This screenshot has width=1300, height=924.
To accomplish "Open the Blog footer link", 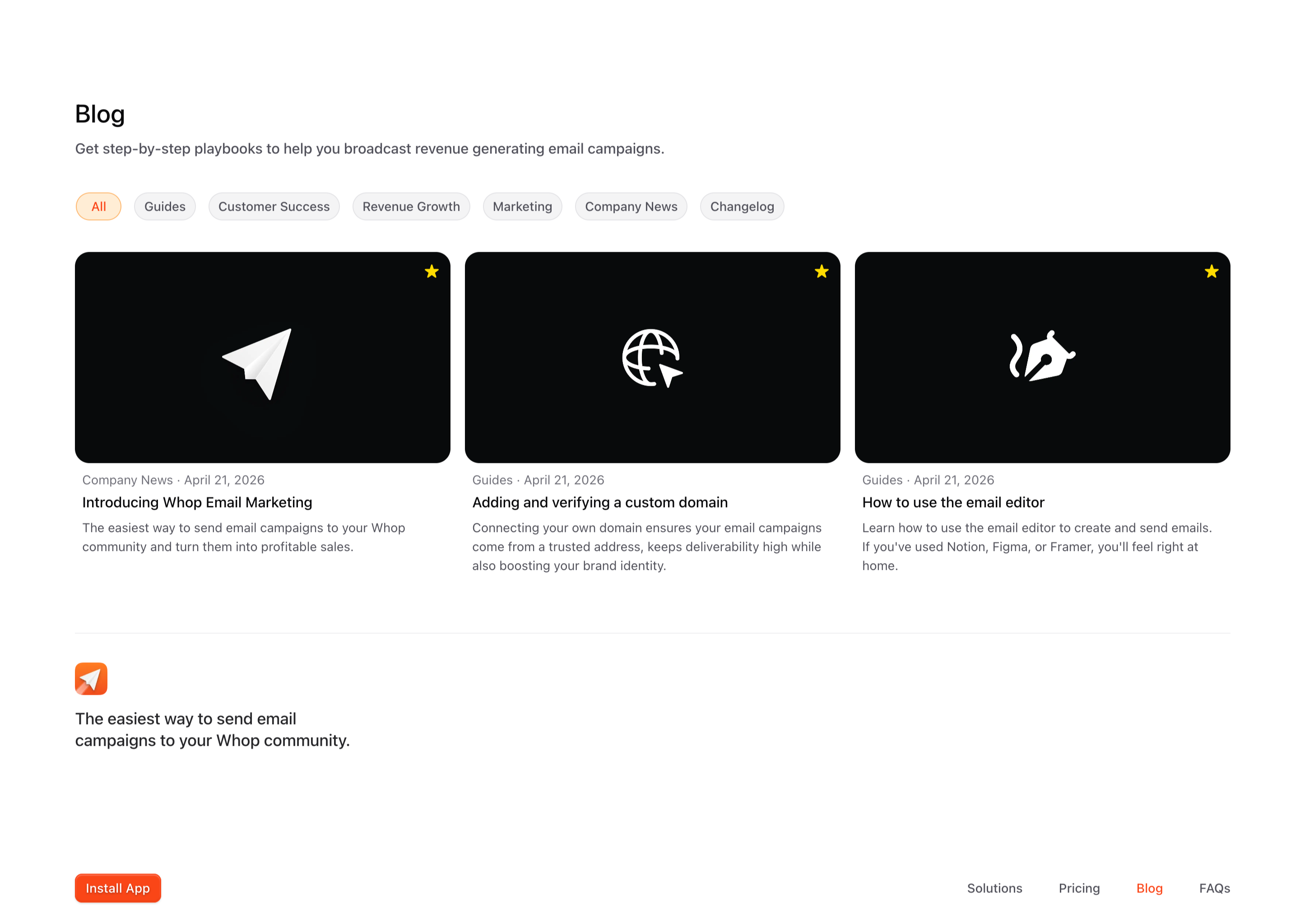I will pos(1149,888).
